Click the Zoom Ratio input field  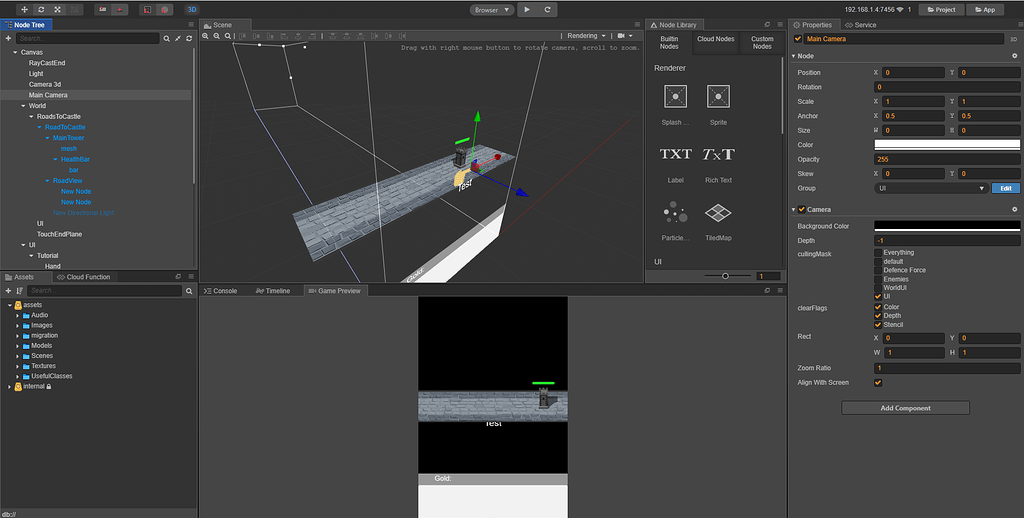[947, 368]
